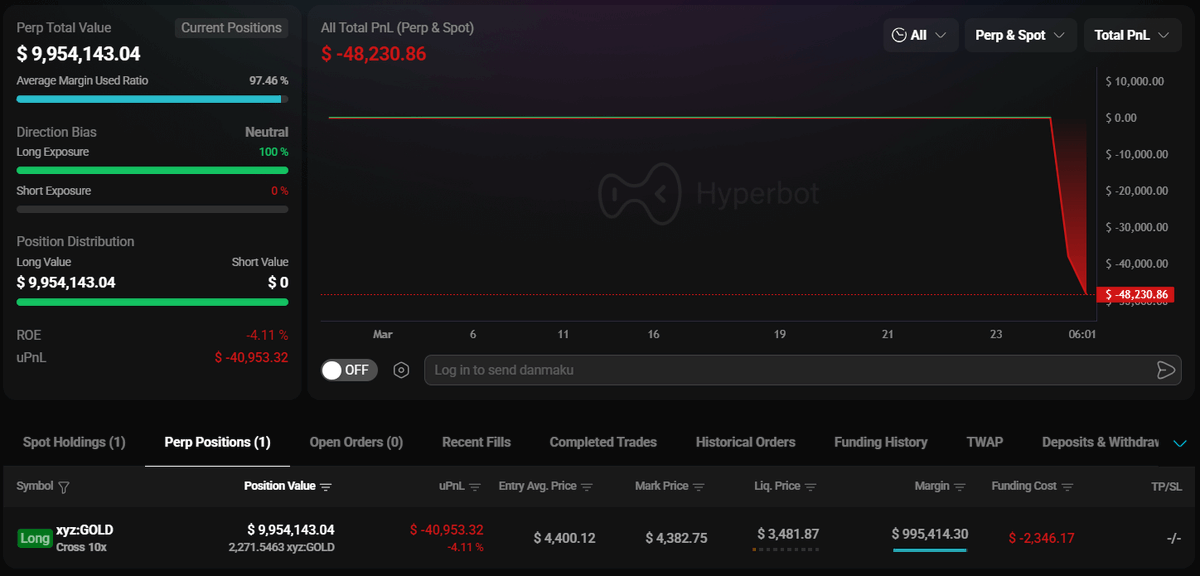1200x576 pixels.
Task: Click the xyz:GOLD symbol link
Action: coord(84,529)
